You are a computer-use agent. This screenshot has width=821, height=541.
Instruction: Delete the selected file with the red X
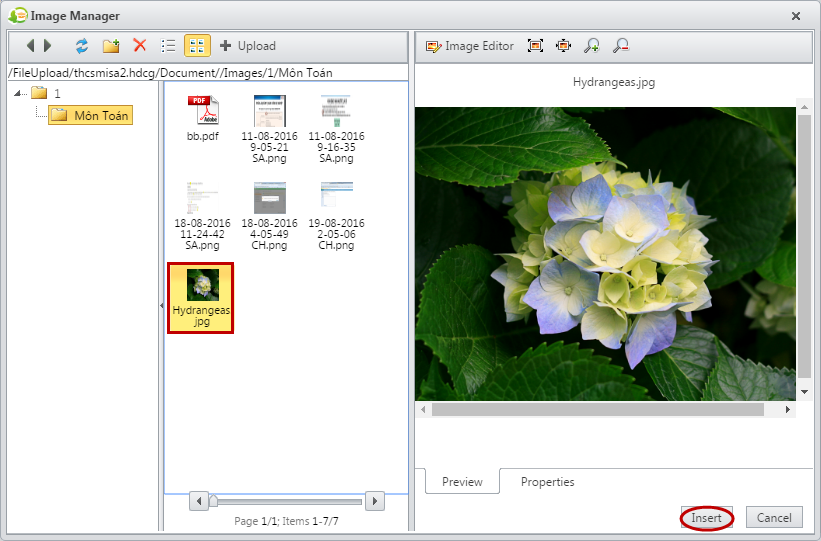[140, 46]
